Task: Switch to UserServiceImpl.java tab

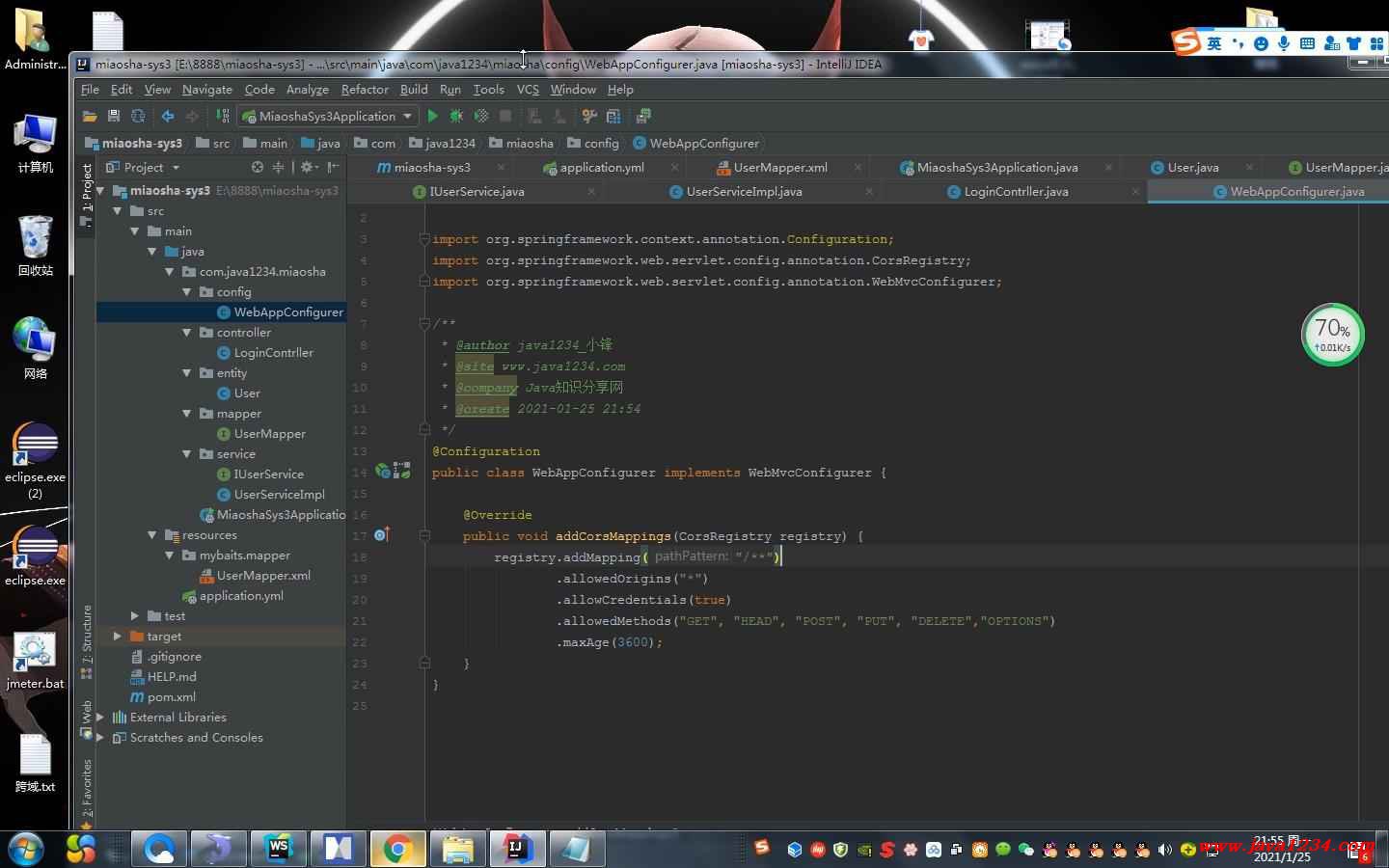Action: tap(745, 191)
